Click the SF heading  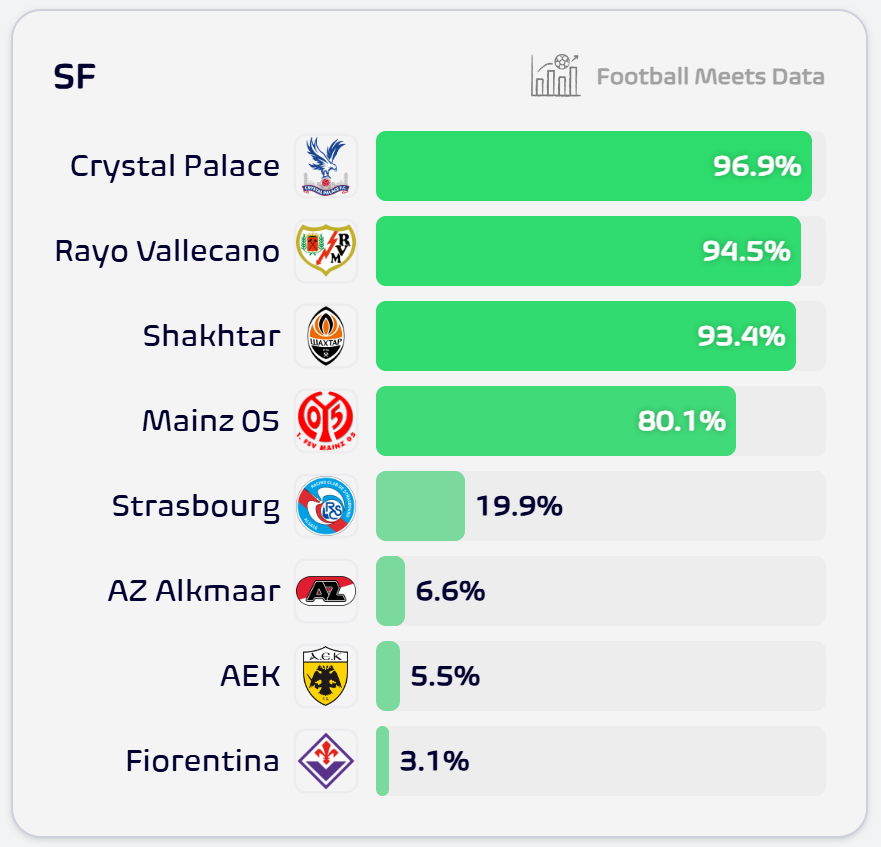tap(75, 77)
